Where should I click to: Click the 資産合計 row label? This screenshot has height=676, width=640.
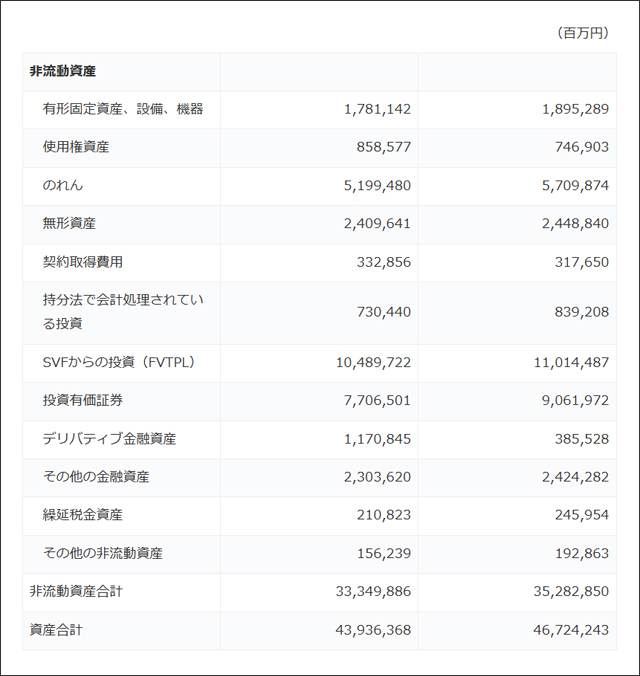click(x=56, y=630)
